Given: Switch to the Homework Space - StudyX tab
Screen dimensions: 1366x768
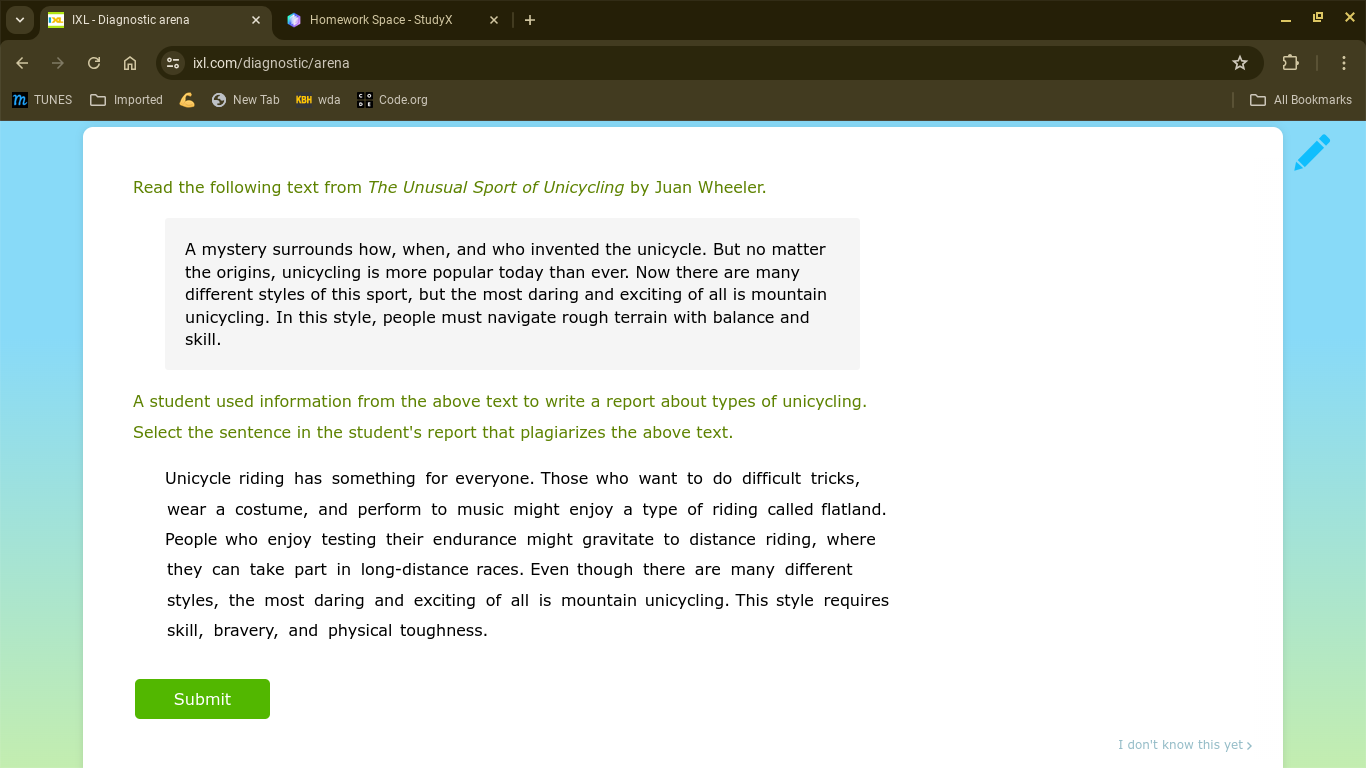Looking at the screenshot, I should tap(392, 20).
